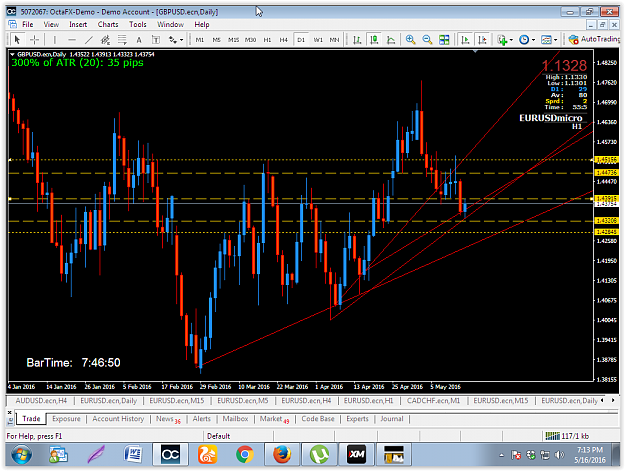Draw a vertical line tool
This screenshot has height=471, width=625.
pyautogui.click(x=55, y=39)
